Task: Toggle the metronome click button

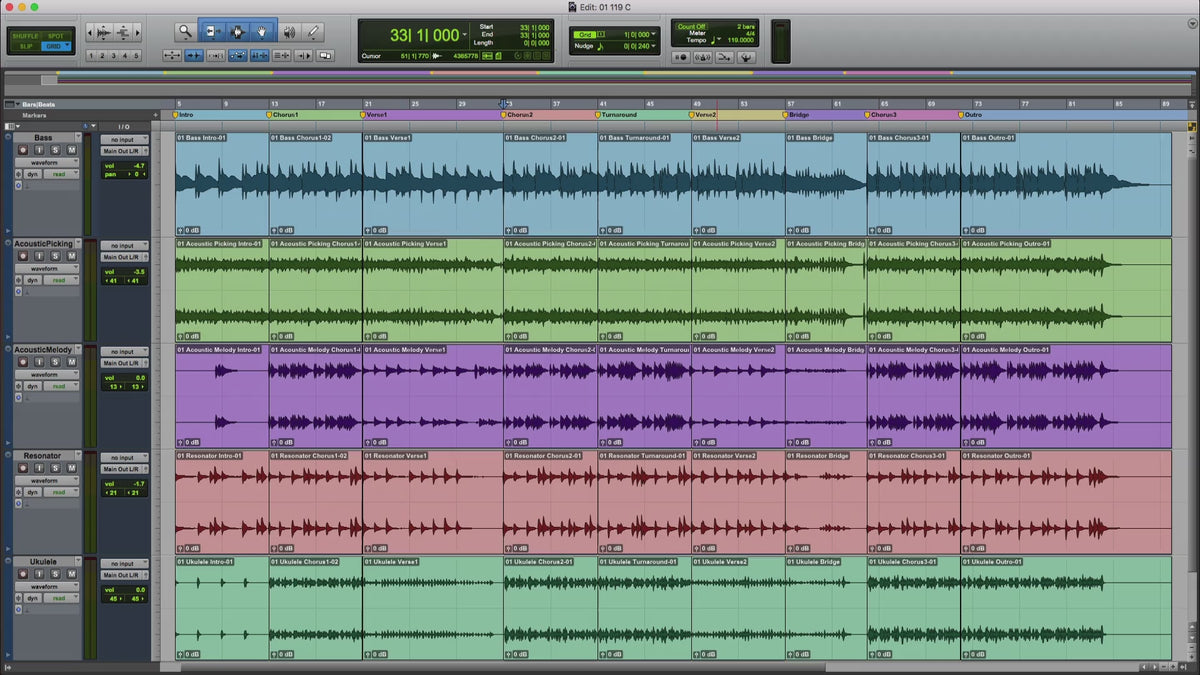Action: tap(702, 57)
